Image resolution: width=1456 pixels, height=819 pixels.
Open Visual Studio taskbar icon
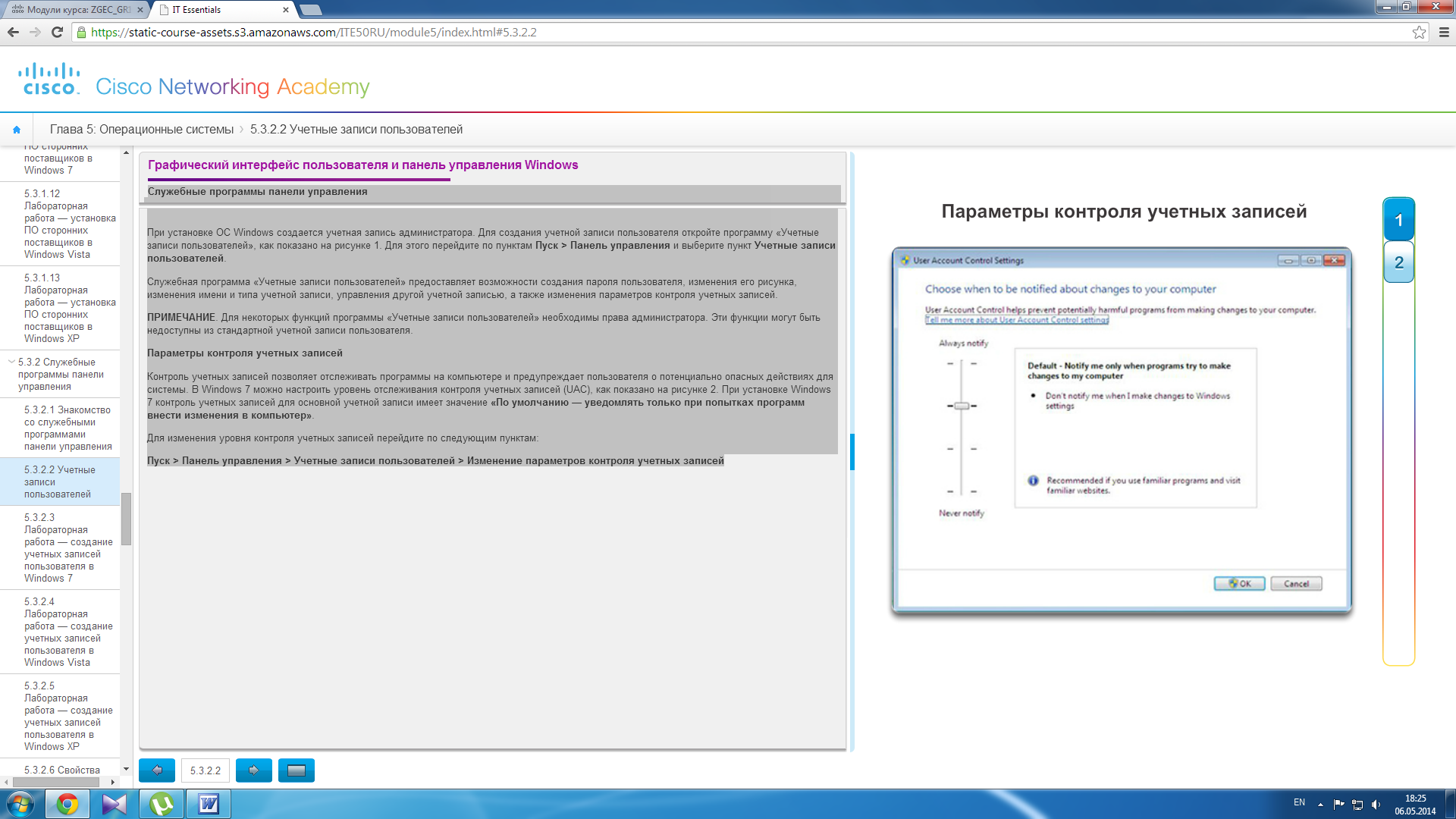click(115, 804)
